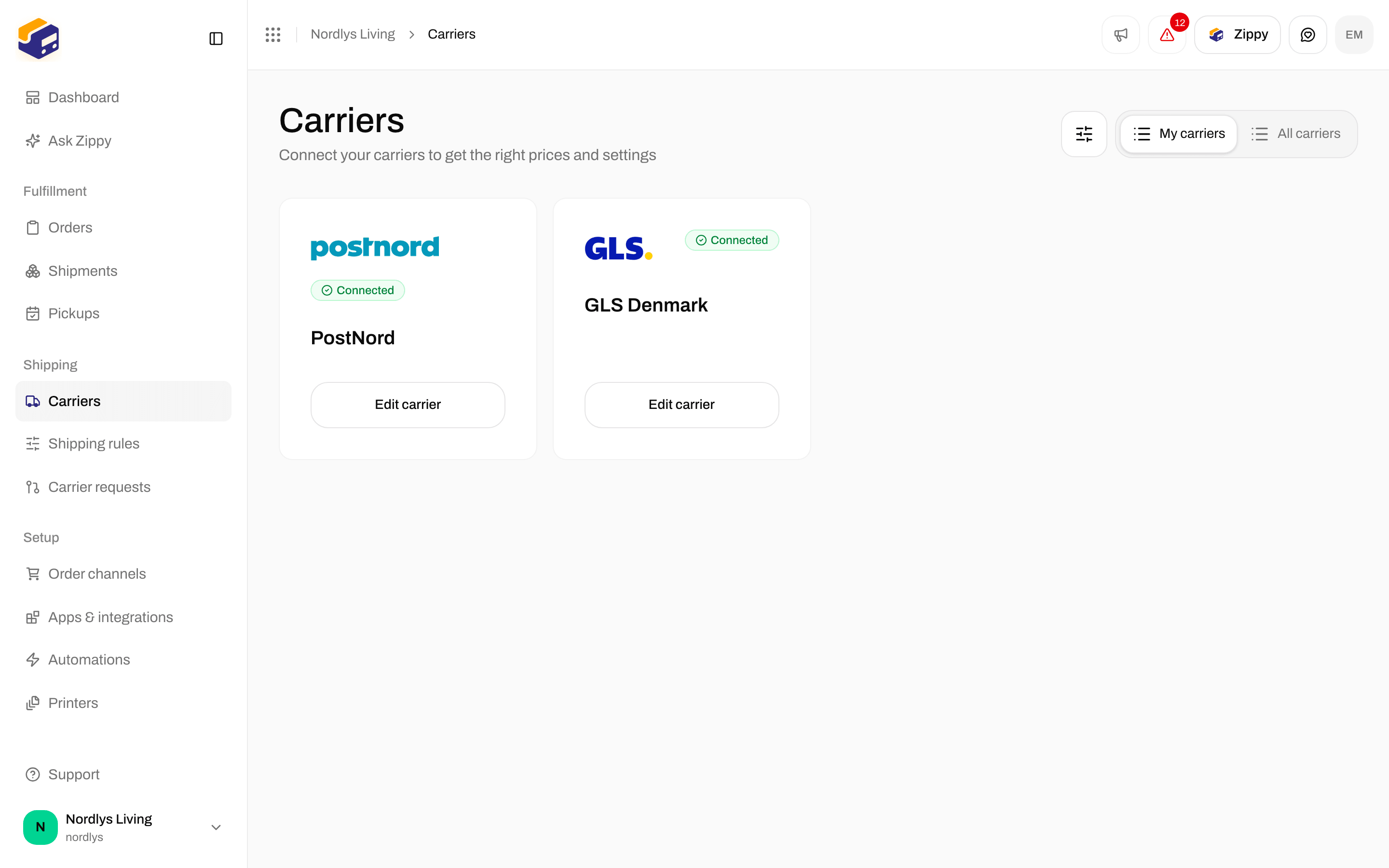
Task: Open Carrier requests
Action: coord(123,487)
